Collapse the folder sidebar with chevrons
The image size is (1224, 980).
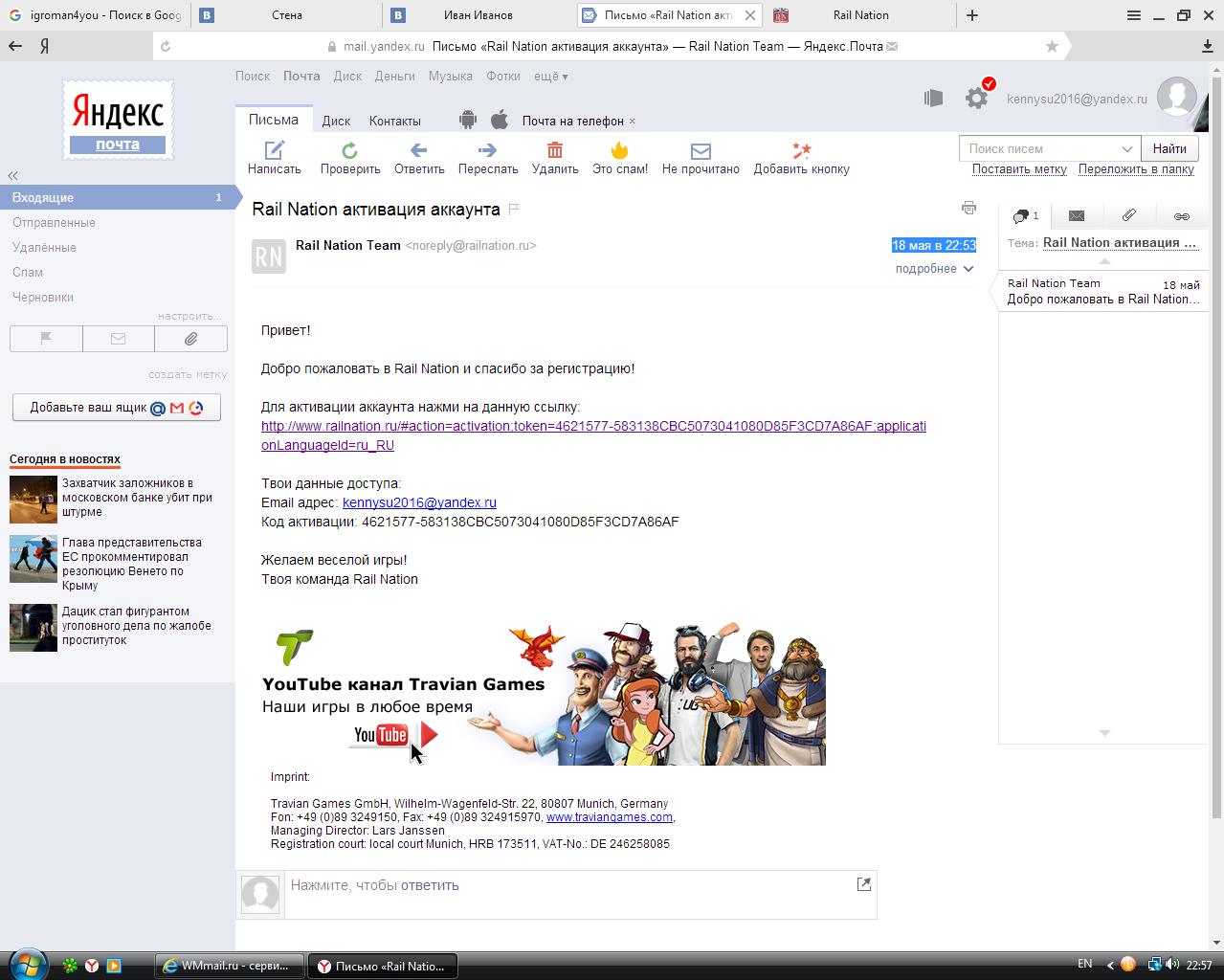(x=12, y=175)
